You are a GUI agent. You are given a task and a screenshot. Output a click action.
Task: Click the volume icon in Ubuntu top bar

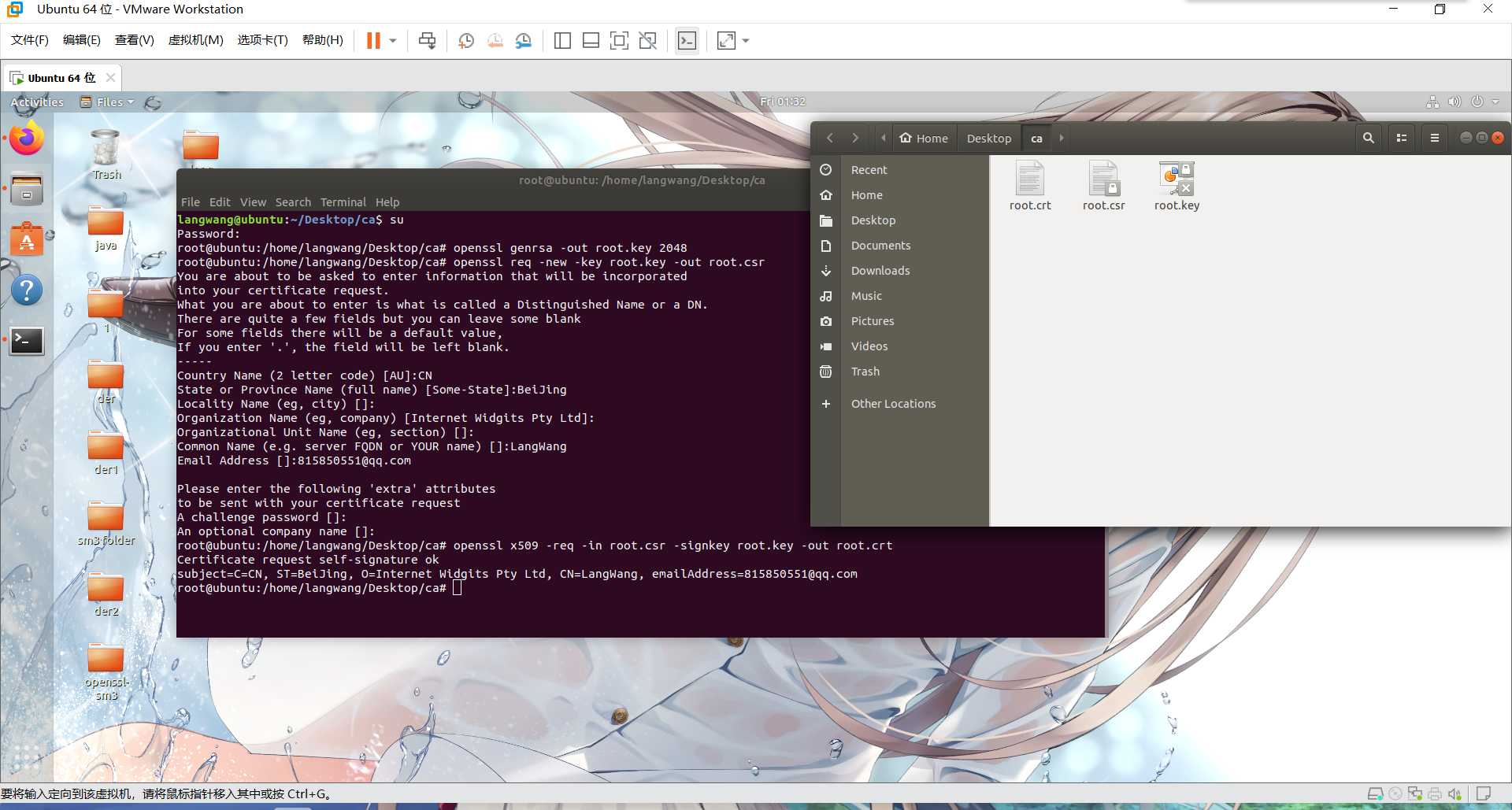(1455, 102)
